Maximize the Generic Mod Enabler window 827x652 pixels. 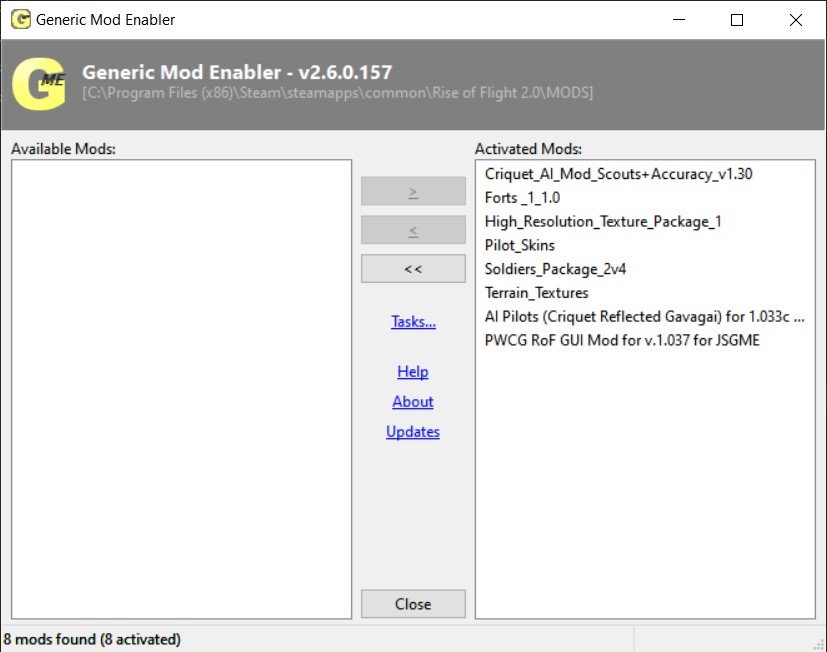[737, 20]
